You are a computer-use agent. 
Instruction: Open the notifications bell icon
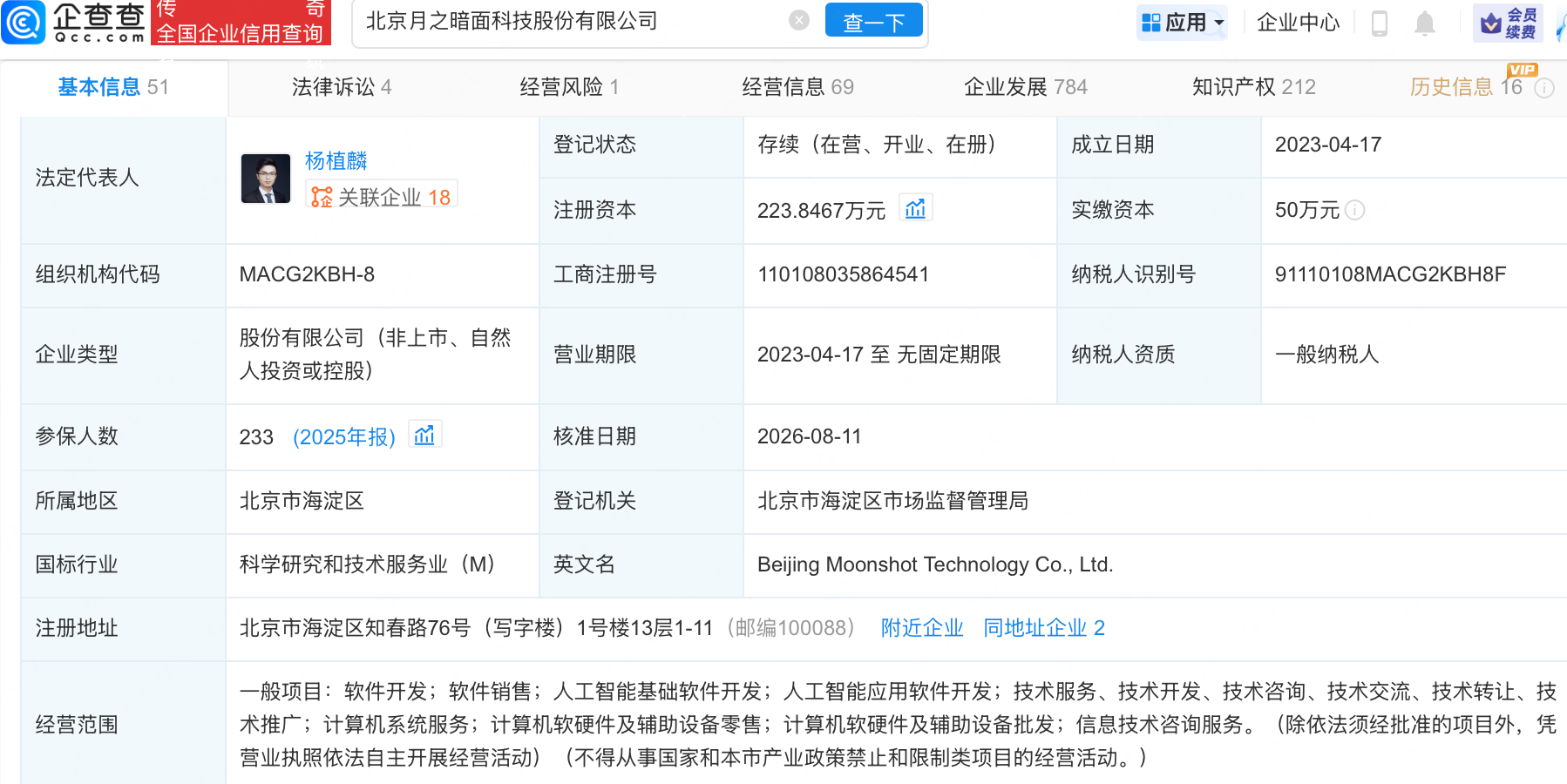(x=1425, y=23)
